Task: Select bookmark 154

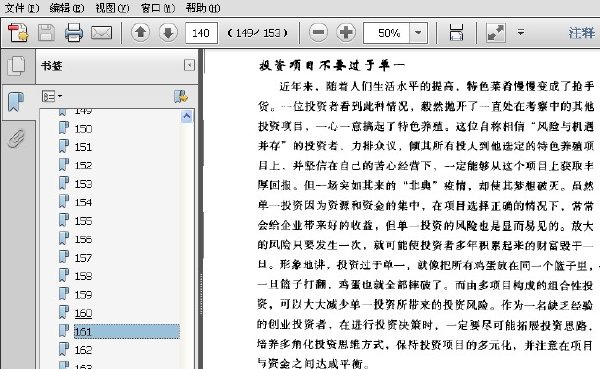Action: pyautogui.click(x=83, y=202)
